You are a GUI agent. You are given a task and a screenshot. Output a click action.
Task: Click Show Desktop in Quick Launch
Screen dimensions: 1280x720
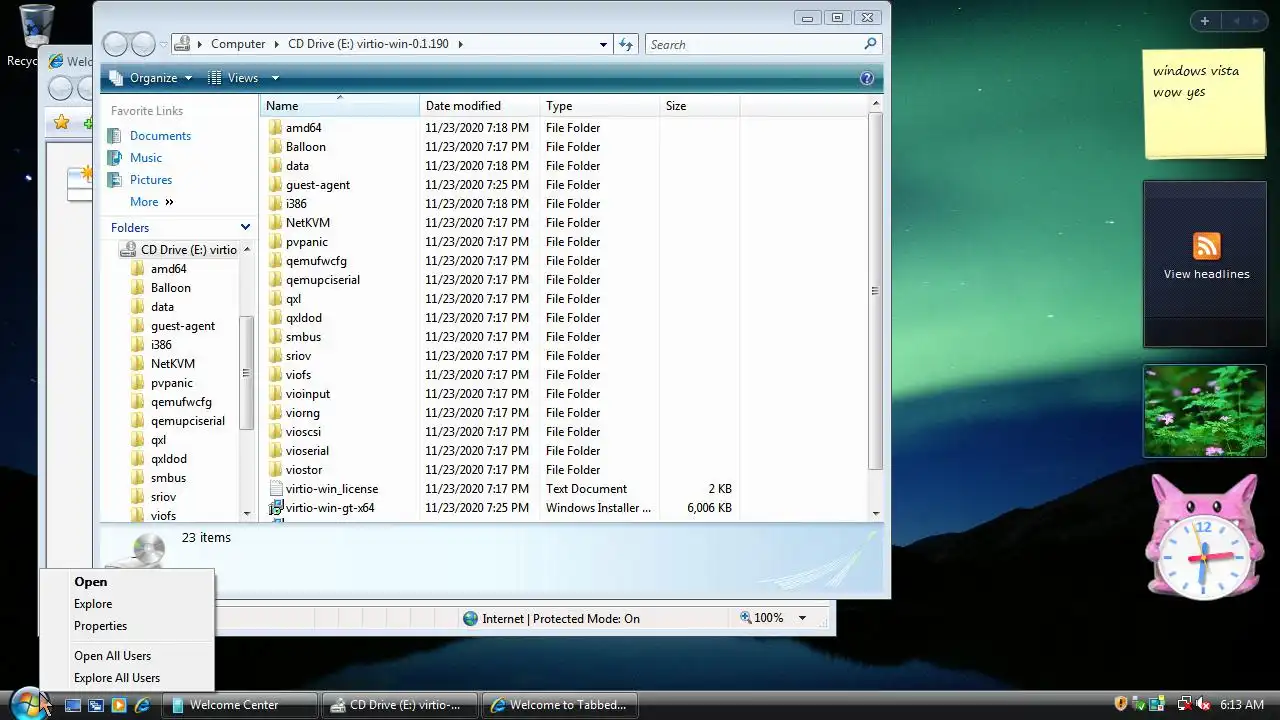[73, 705]
